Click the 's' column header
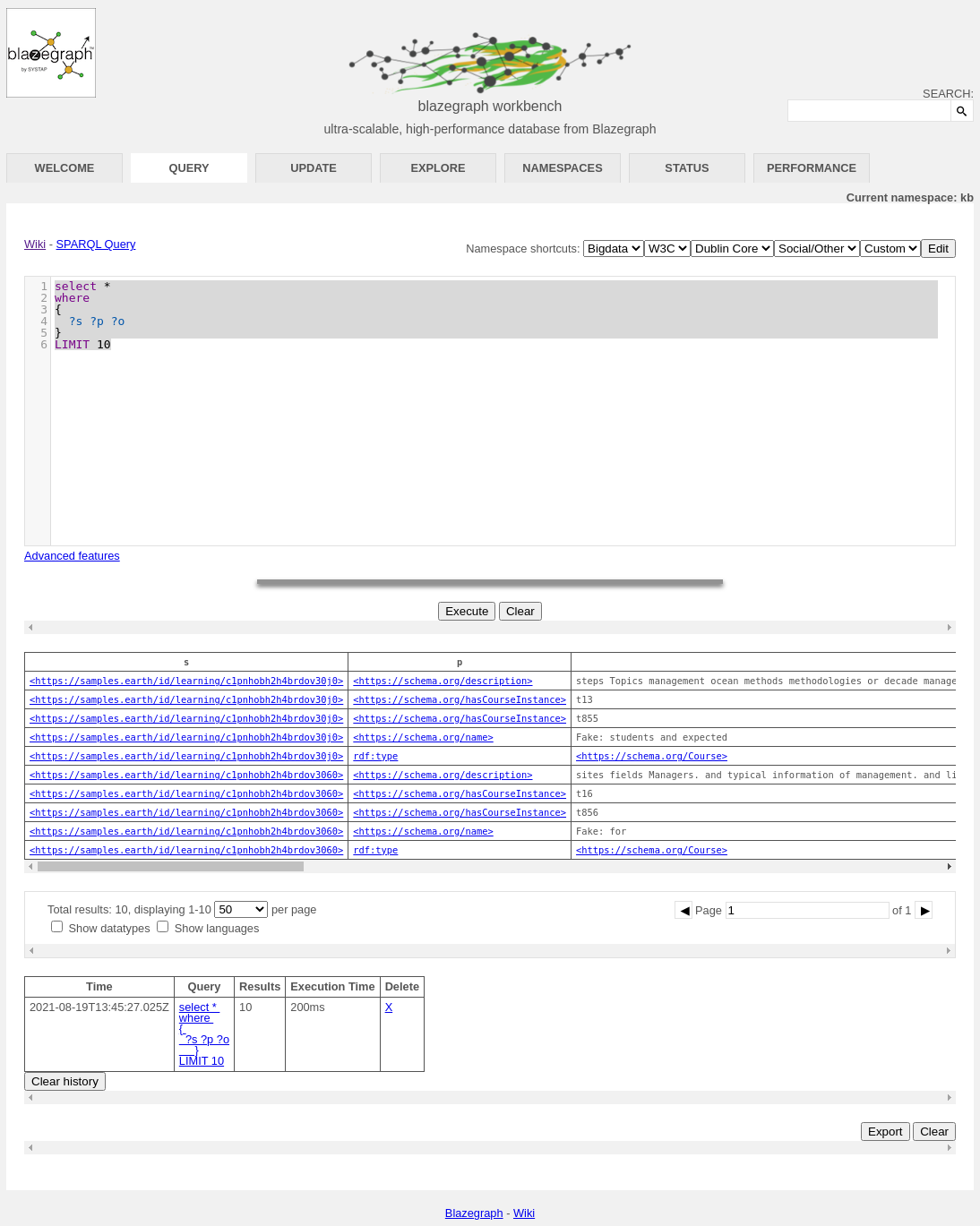980x1226 pixels. (186, 663)
